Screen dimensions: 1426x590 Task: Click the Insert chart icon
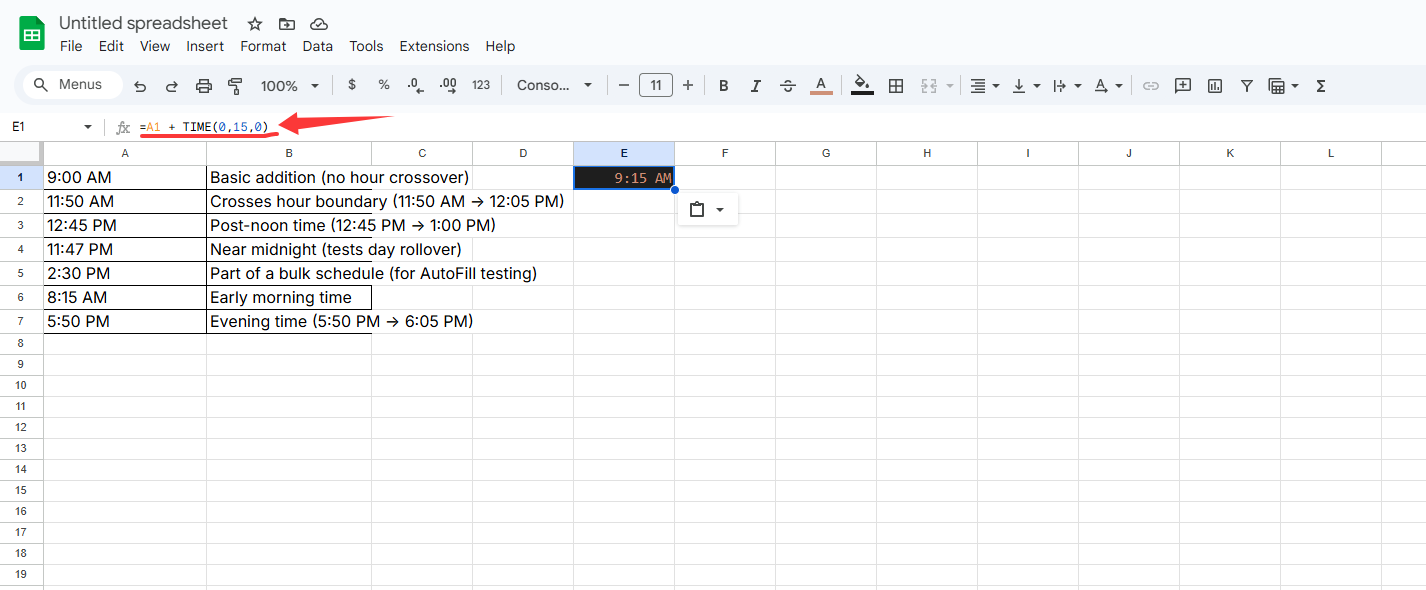(x=1215, y=86)
